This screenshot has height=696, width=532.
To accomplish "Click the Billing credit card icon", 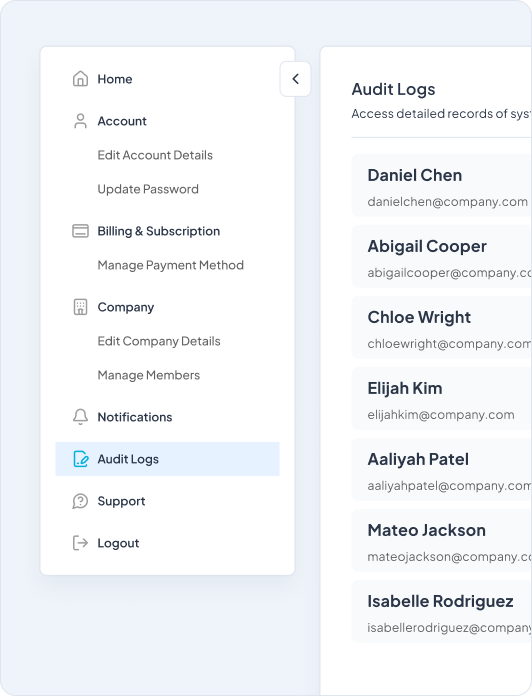I will click(x=80, y=231).
